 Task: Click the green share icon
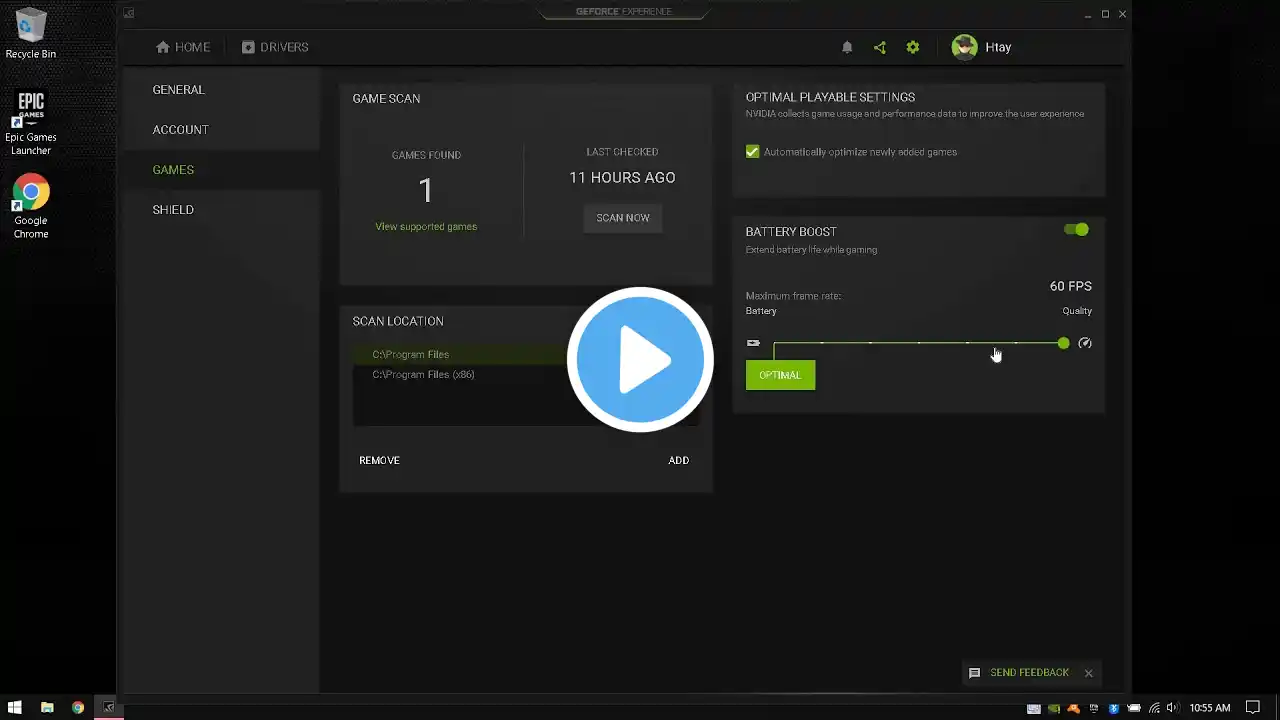880,47
